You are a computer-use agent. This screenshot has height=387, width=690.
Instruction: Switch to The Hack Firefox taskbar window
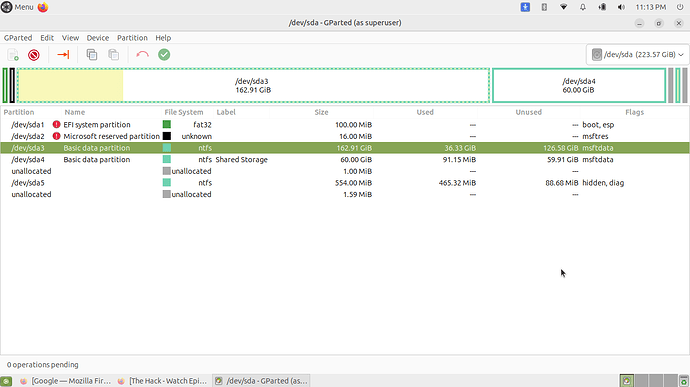tap(163, 381)
